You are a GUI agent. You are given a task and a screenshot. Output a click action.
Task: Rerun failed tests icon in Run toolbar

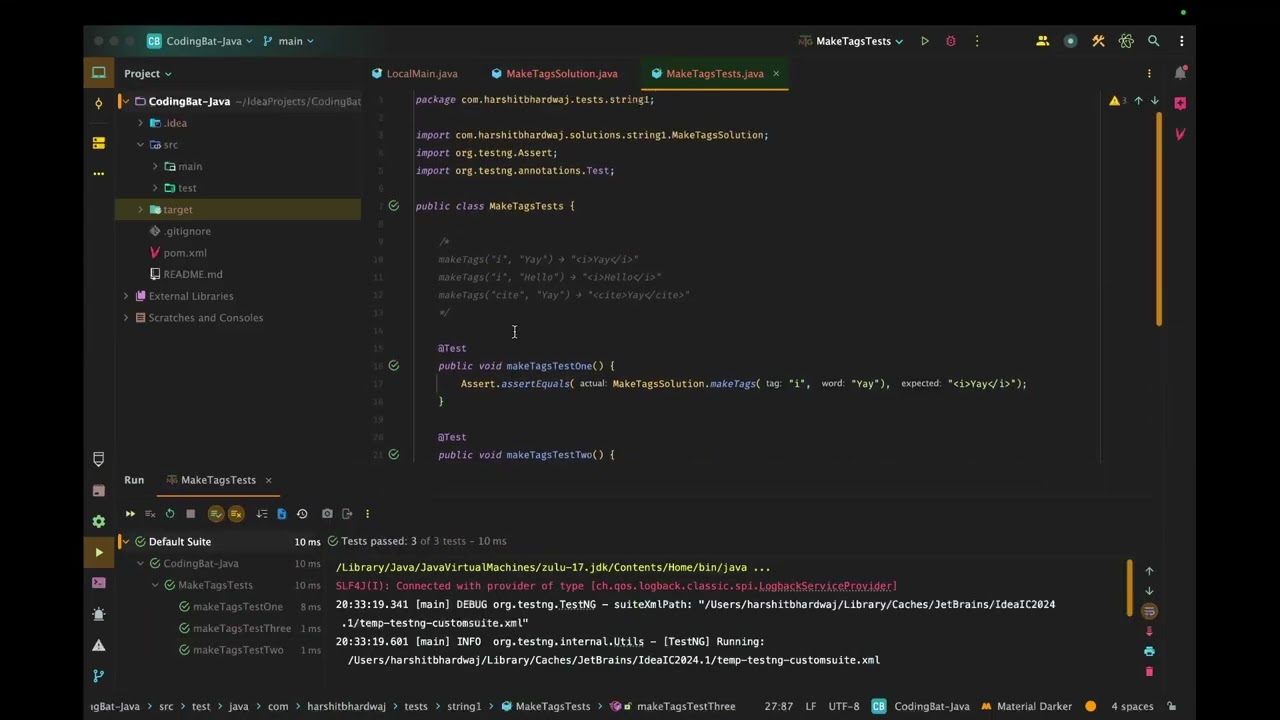150,514
